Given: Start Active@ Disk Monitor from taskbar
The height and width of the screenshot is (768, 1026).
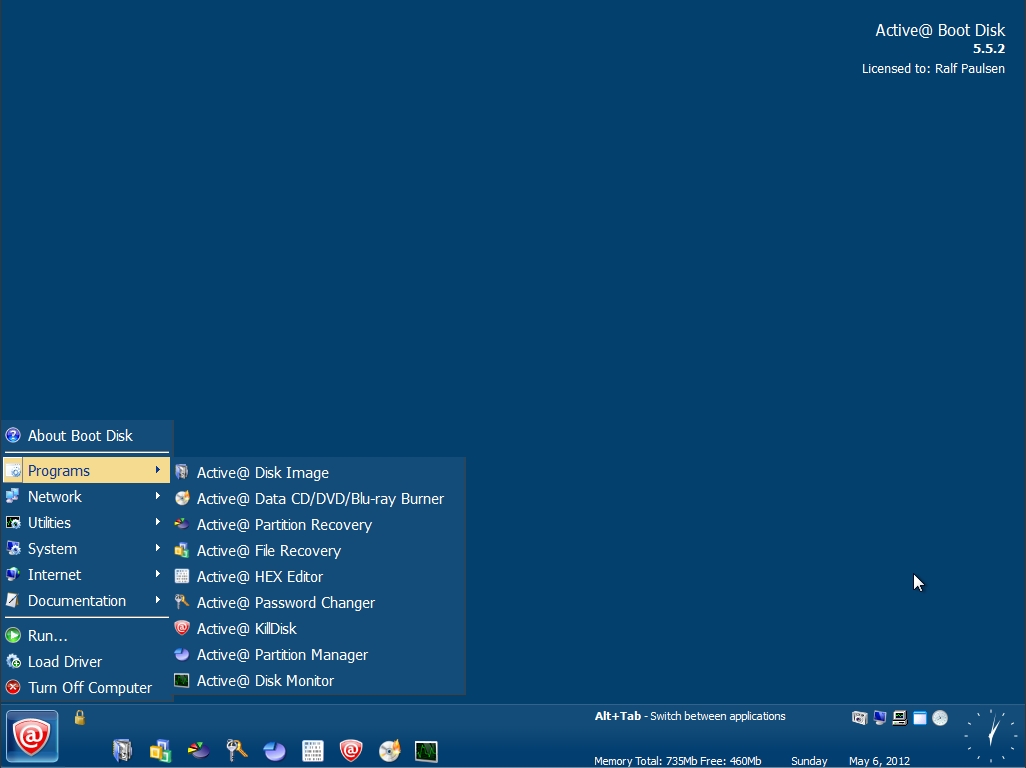Looking at the screenshot, I should point(426,750).
